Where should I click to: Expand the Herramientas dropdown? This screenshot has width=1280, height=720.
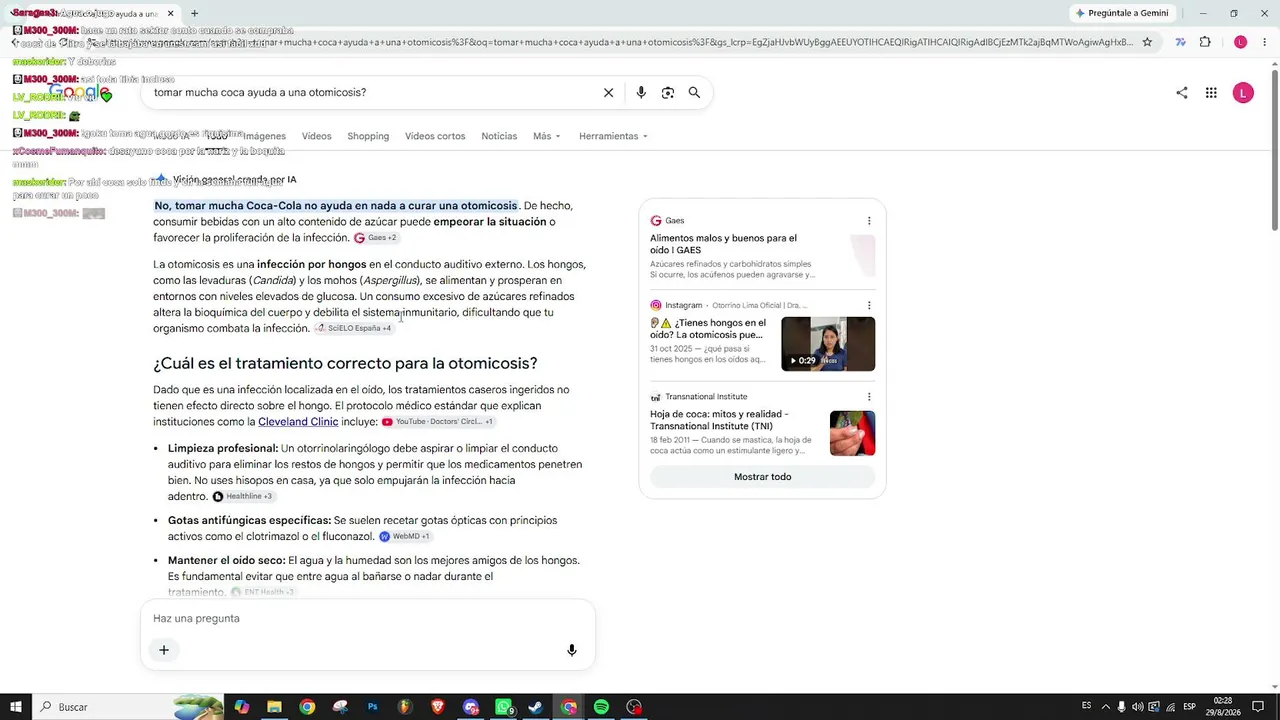pyautogui.click(x=613, y=136)
